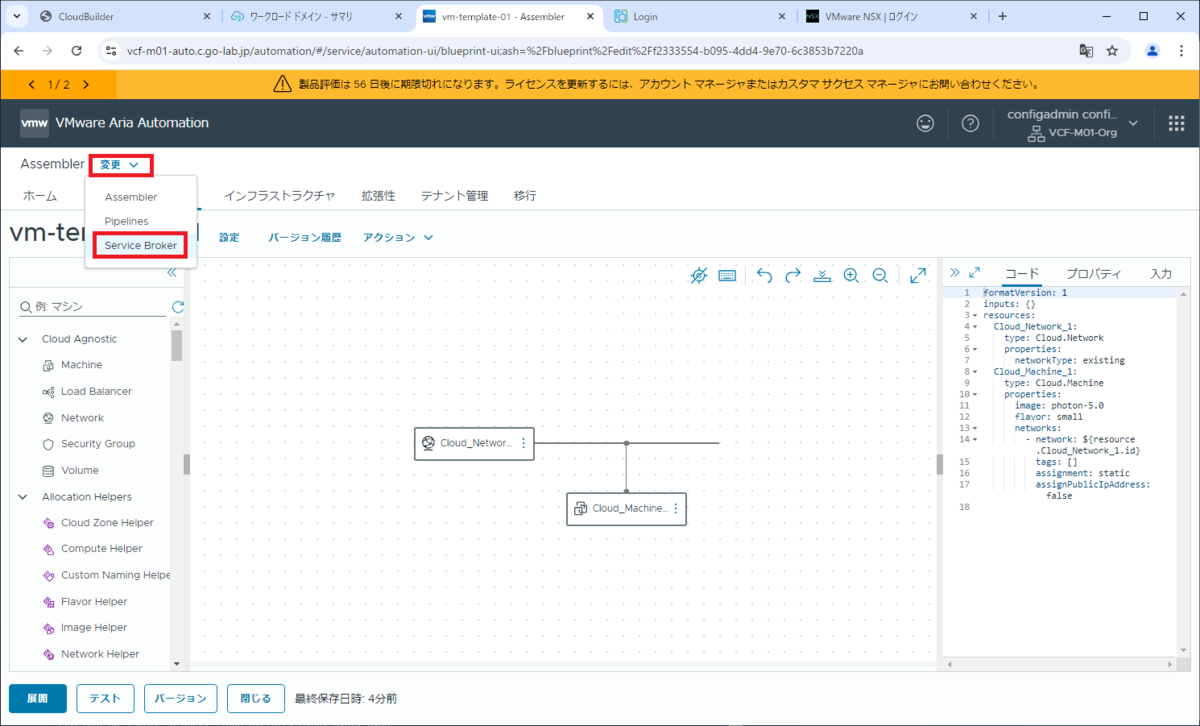Select Service Broker from the dropdown

click(141, 245)
